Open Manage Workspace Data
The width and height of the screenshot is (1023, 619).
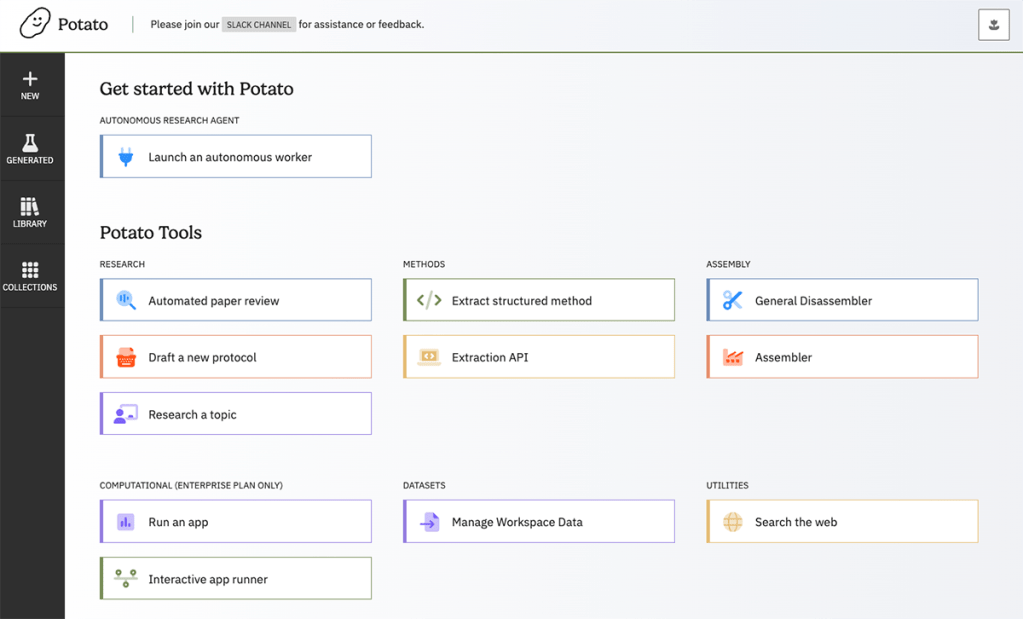click(539, 522)
